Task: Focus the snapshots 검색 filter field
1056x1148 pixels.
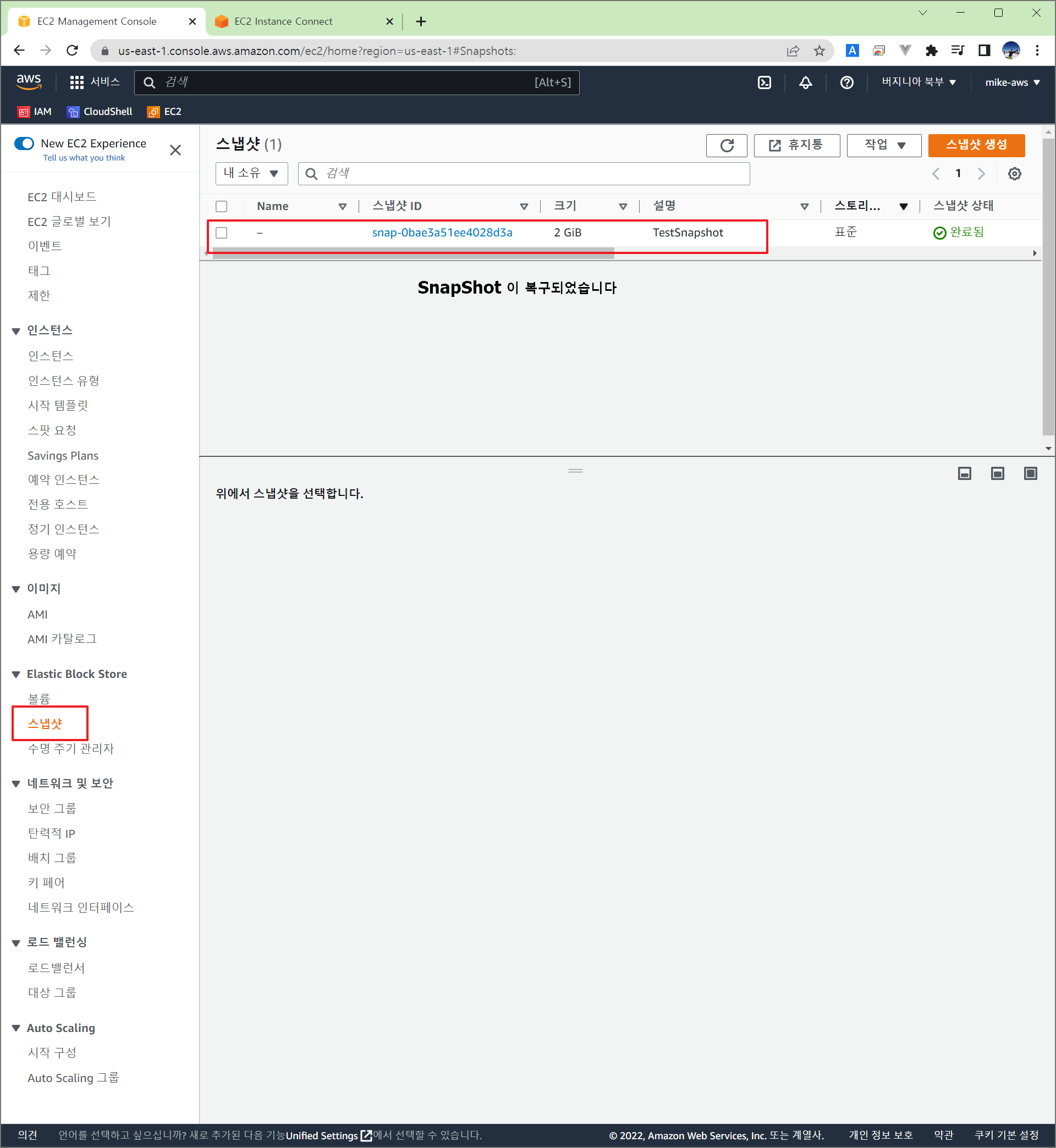Action: point(524,173)
